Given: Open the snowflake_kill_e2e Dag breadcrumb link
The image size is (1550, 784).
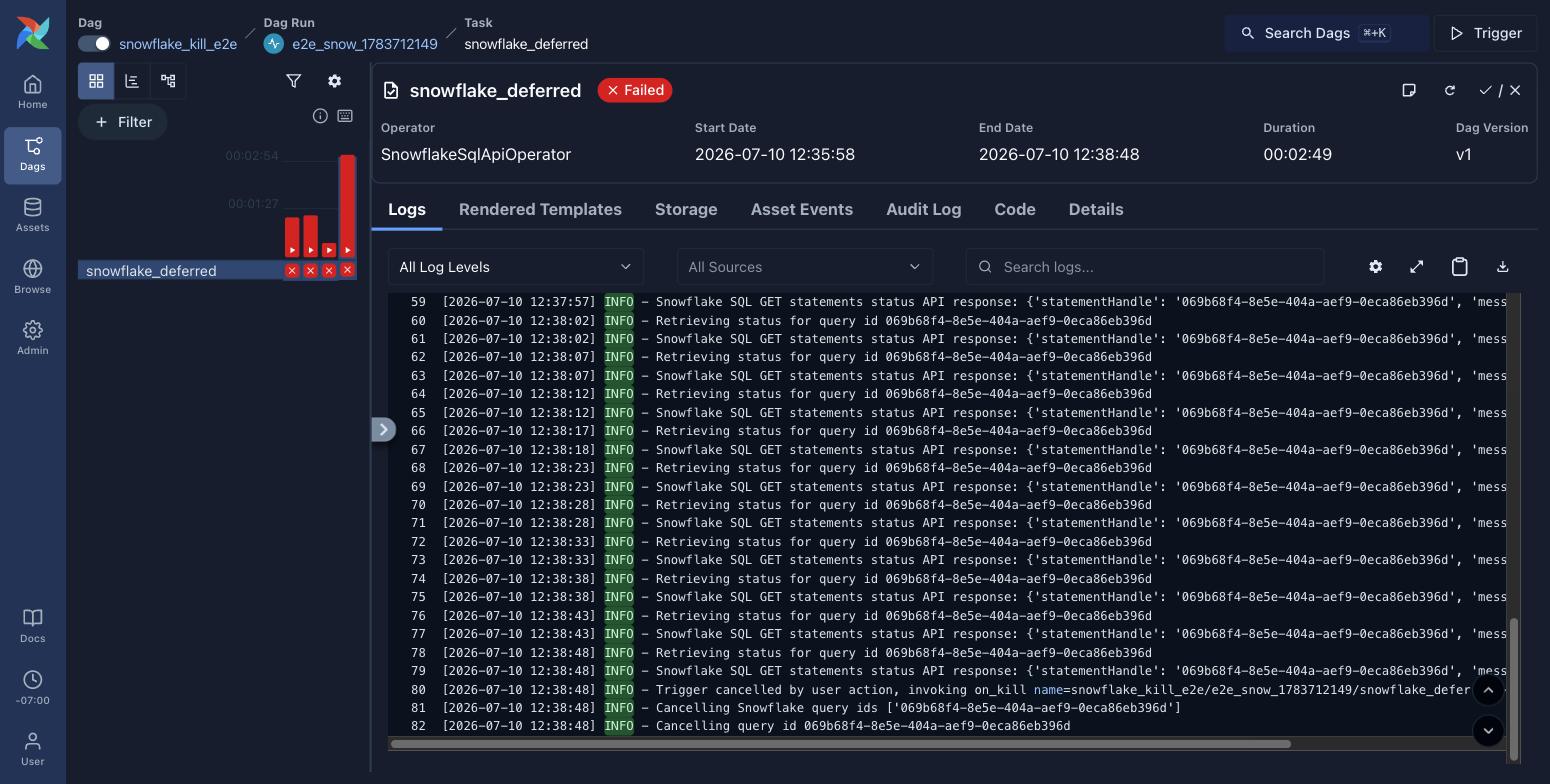Looking at the screenshot, I should pos(178,44).
